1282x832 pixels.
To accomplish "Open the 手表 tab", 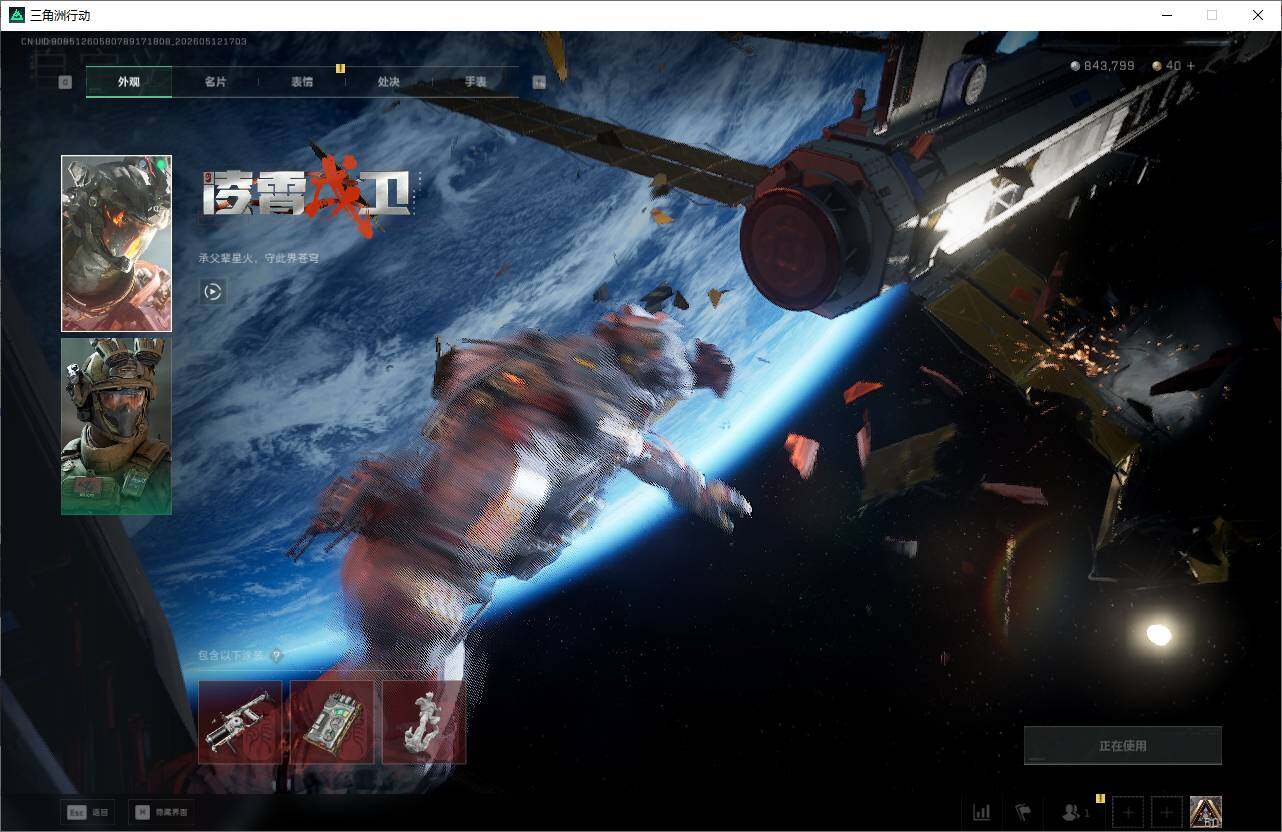I will (x=475, y=82).
